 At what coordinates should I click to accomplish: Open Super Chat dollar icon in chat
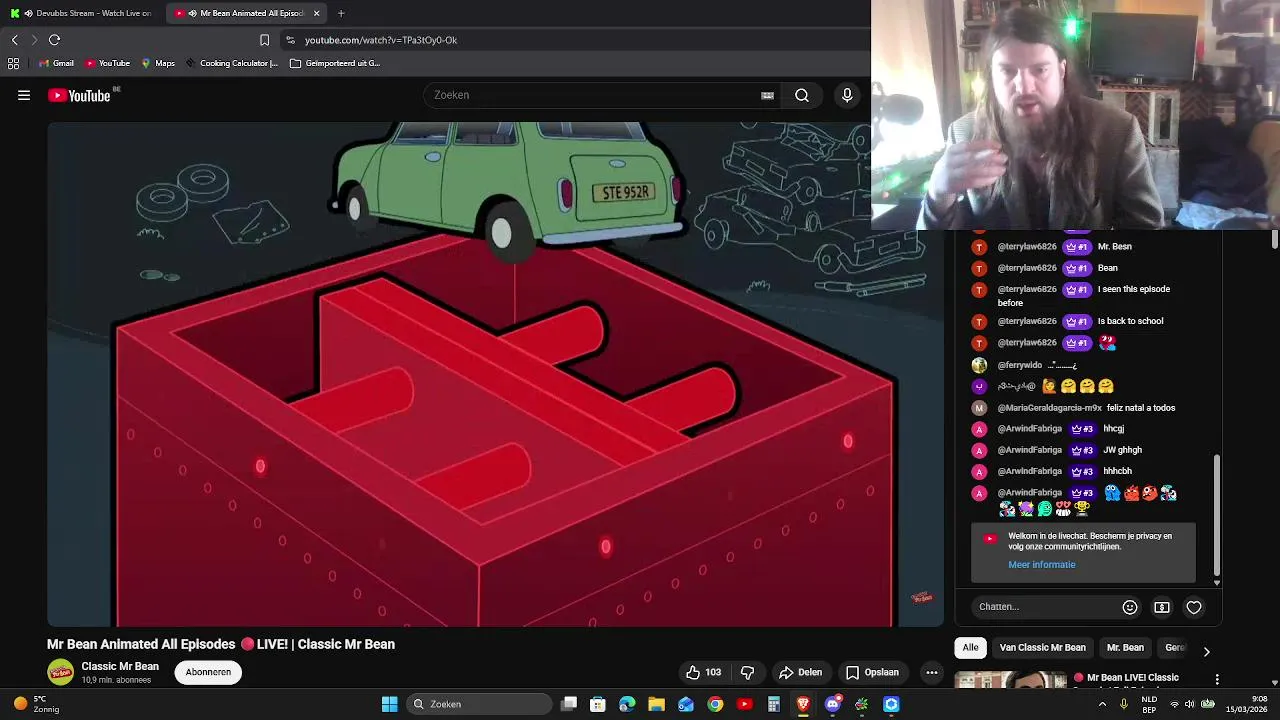coord(1162,607)
